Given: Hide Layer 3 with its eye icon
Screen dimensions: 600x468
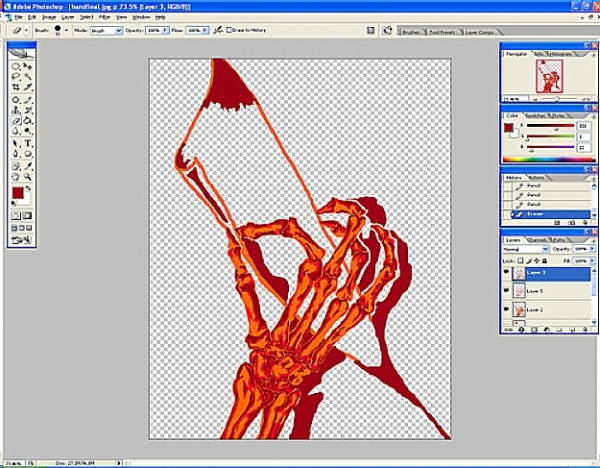Looking at the screenshot, I should (x=507, y=272).
